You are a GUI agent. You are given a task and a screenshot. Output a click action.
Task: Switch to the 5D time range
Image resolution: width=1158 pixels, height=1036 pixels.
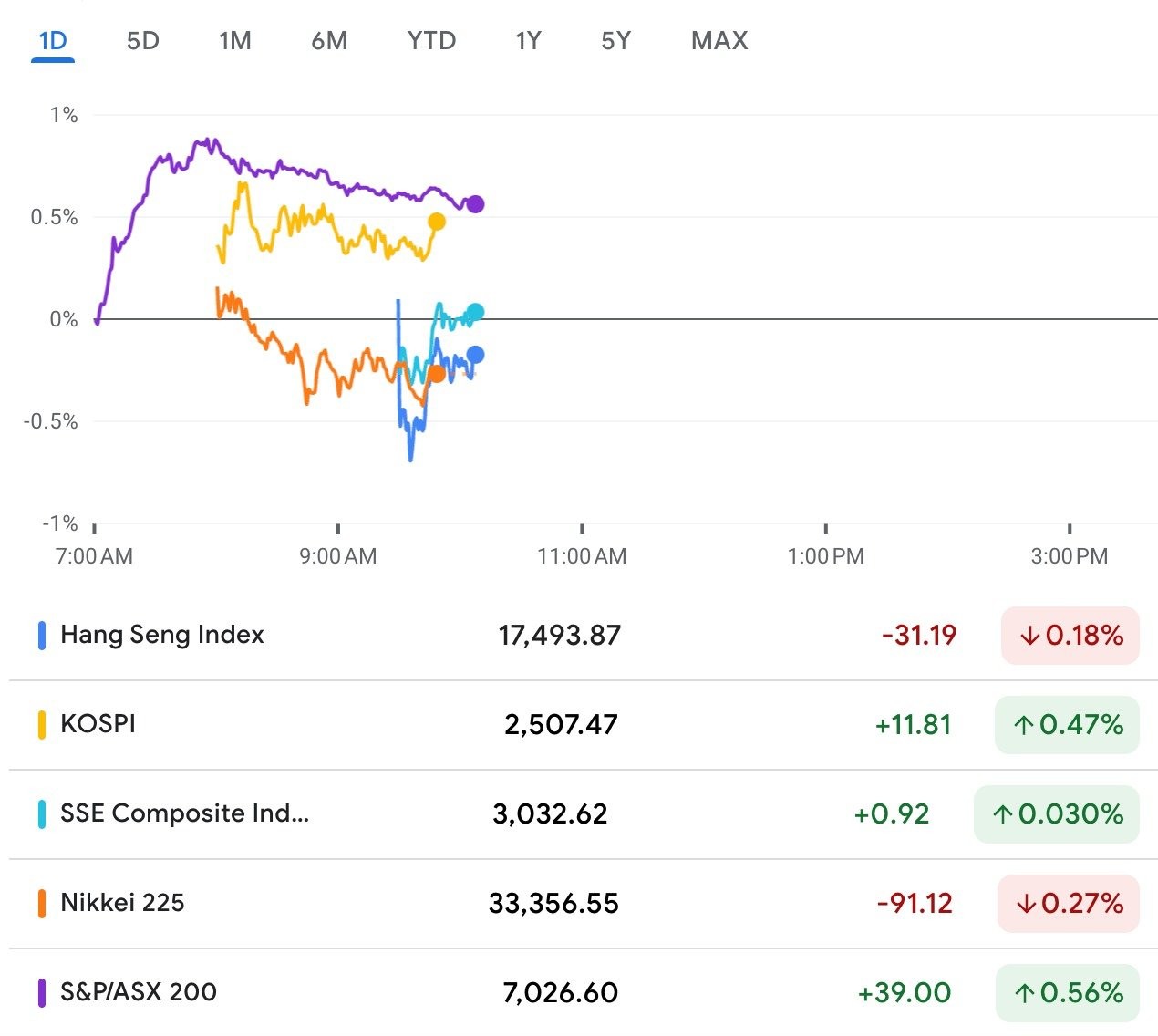point(142,41)
